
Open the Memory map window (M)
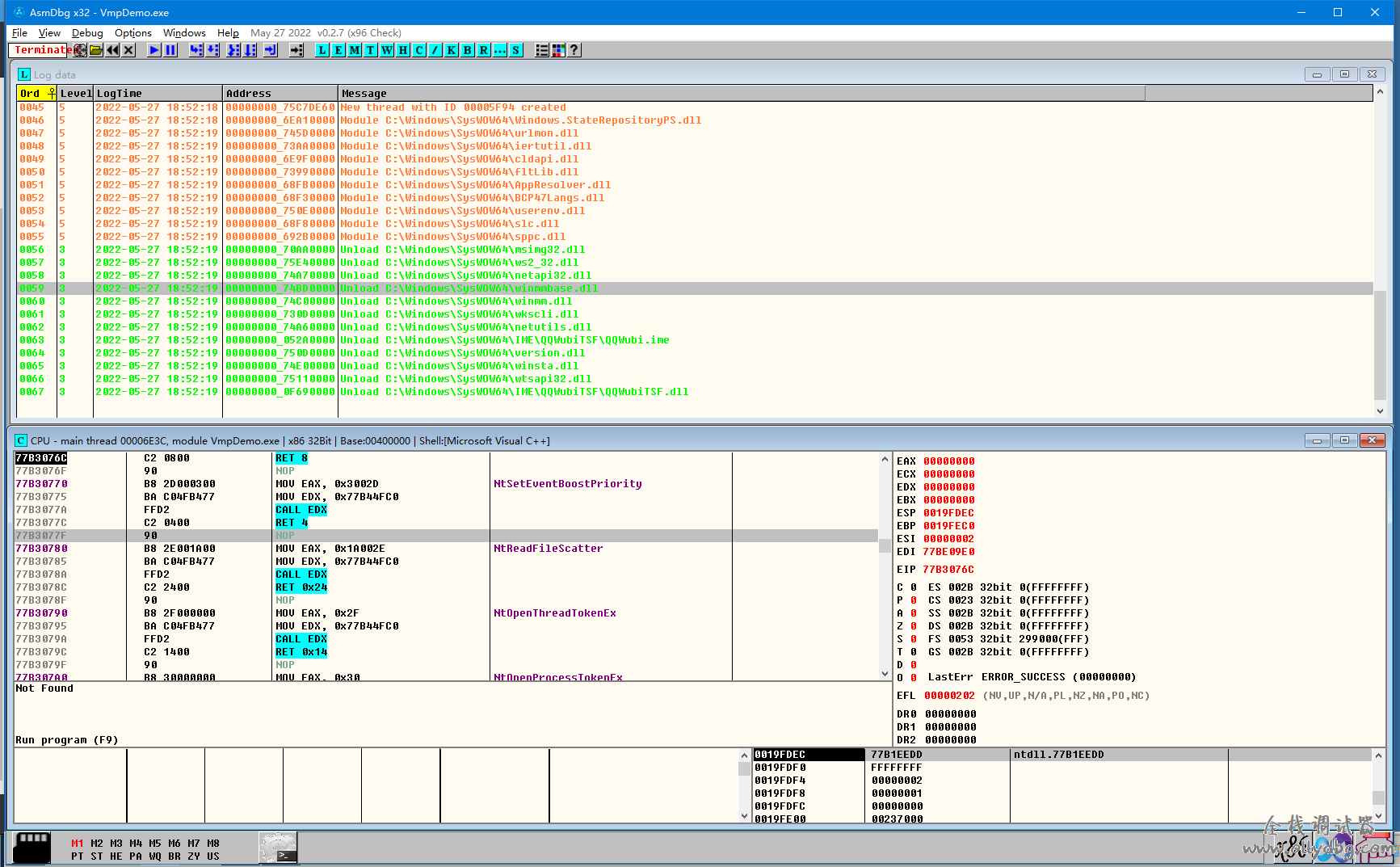(355, 50)
